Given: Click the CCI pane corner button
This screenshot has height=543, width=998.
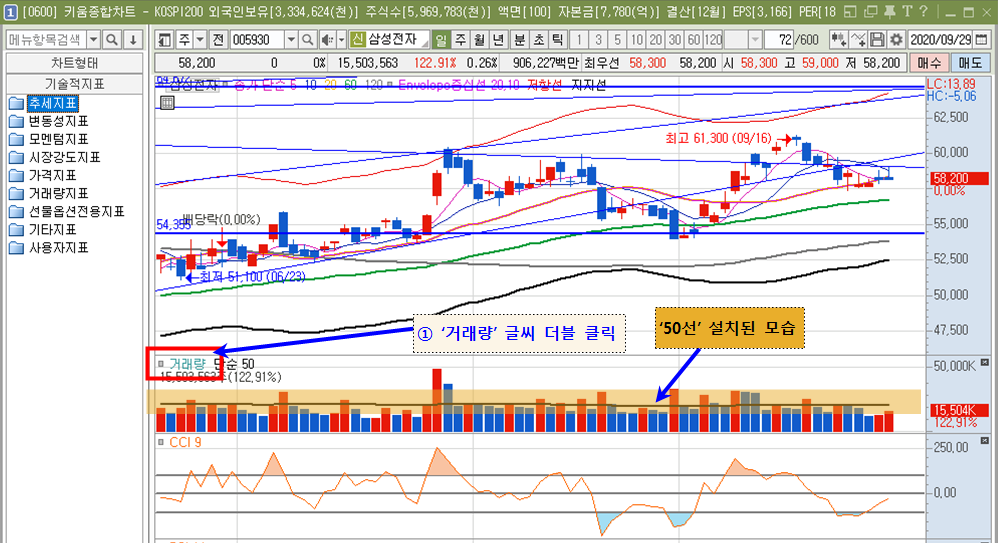Looking at the screenshot, I should [985, 441].
